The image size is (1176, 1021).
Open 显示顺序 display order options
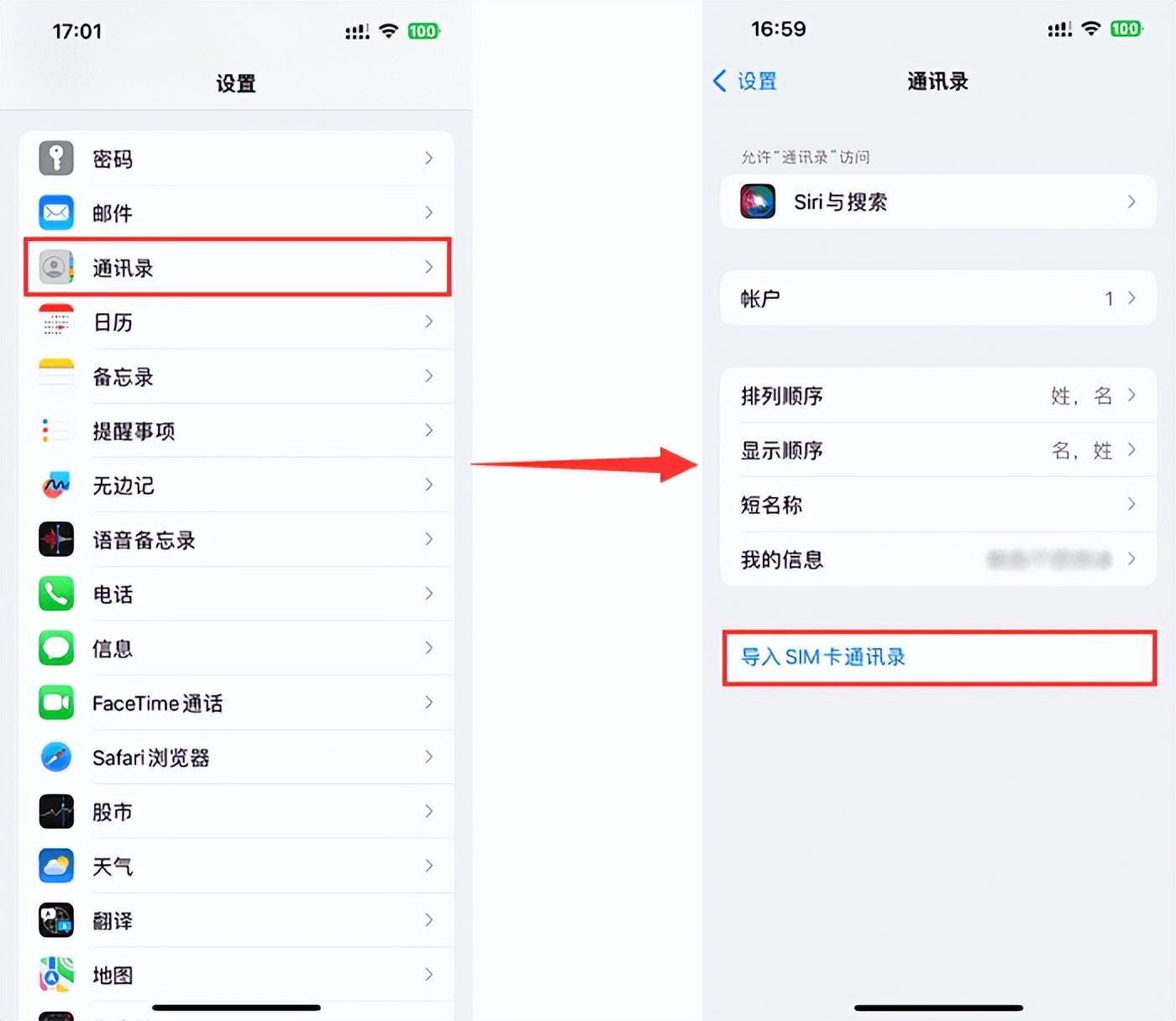pos(938,450)
